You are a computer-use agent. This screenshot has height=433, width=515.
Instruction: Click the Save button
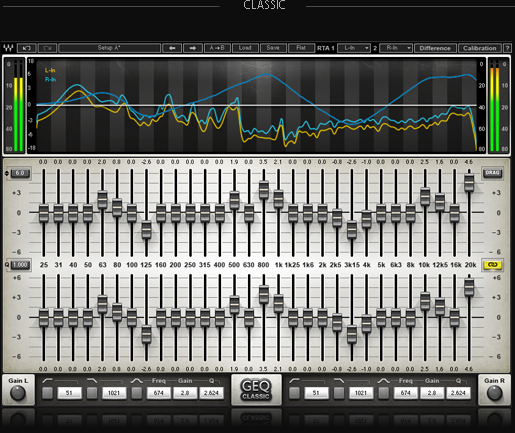point(273,48)
